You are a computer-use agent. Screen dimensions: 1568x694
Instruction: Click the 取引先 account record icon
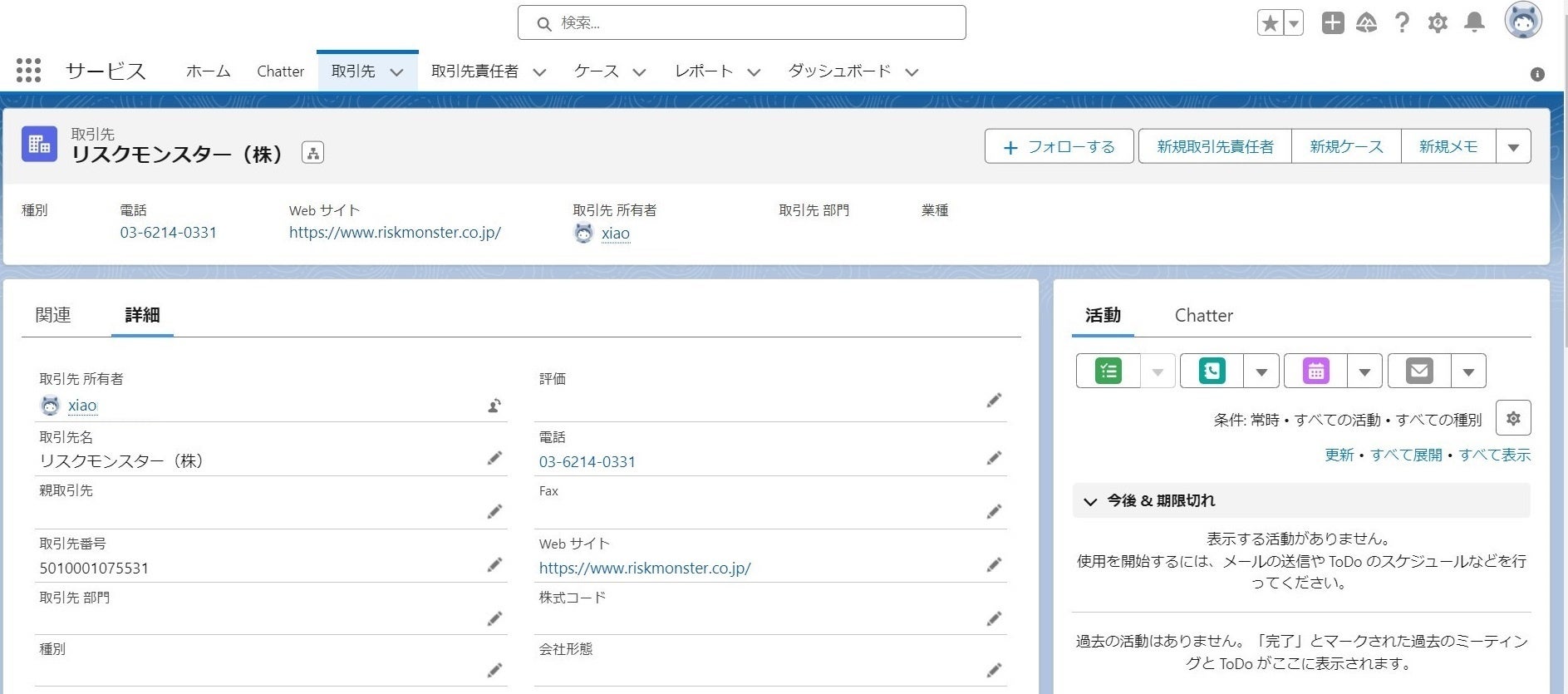39,144
